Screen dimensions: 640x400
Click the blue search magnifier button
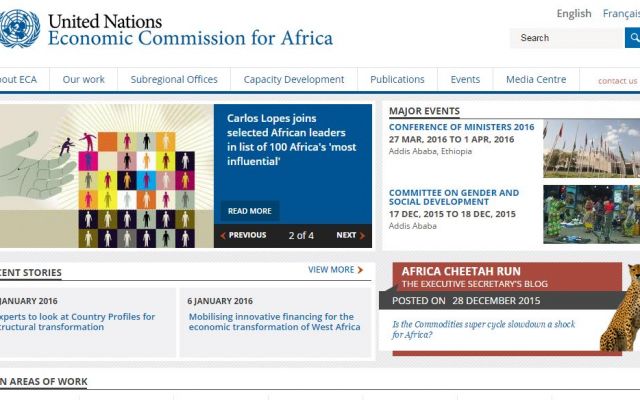tap(633, 38)
